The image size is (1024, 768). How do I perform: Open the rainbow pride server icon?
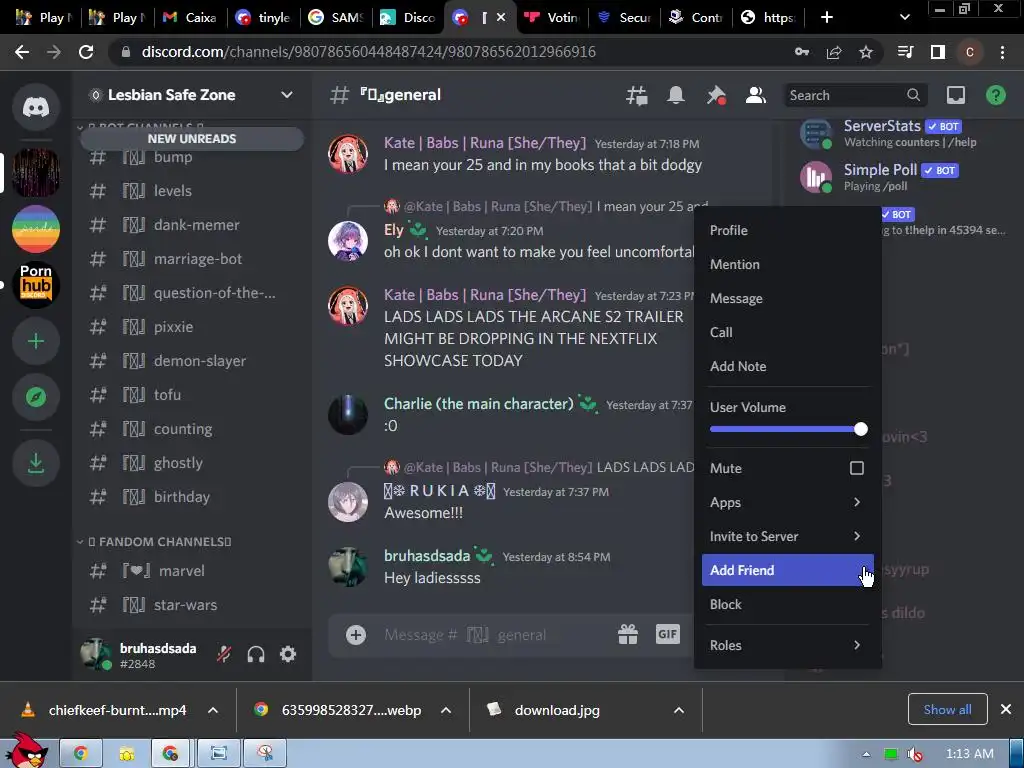coord(36,229)
